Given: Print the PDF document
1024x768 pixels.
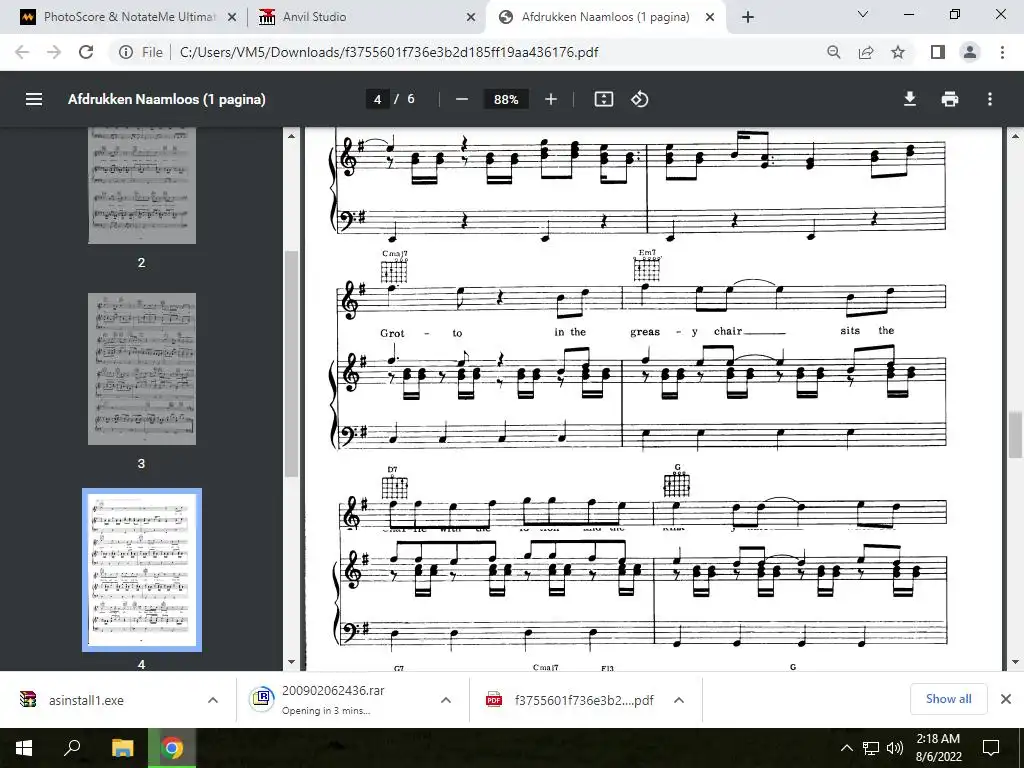Looking at the screenshot, I should pos(950,99).
